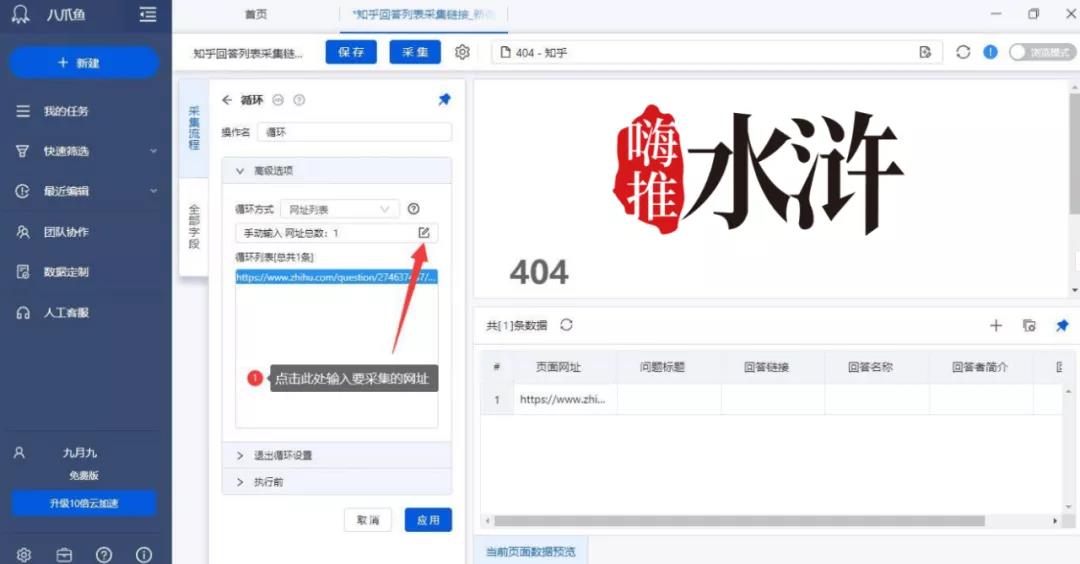Pin the data preview panel
The image size is (1080, 564).
pyautogui.click(x=1062, y=325)
